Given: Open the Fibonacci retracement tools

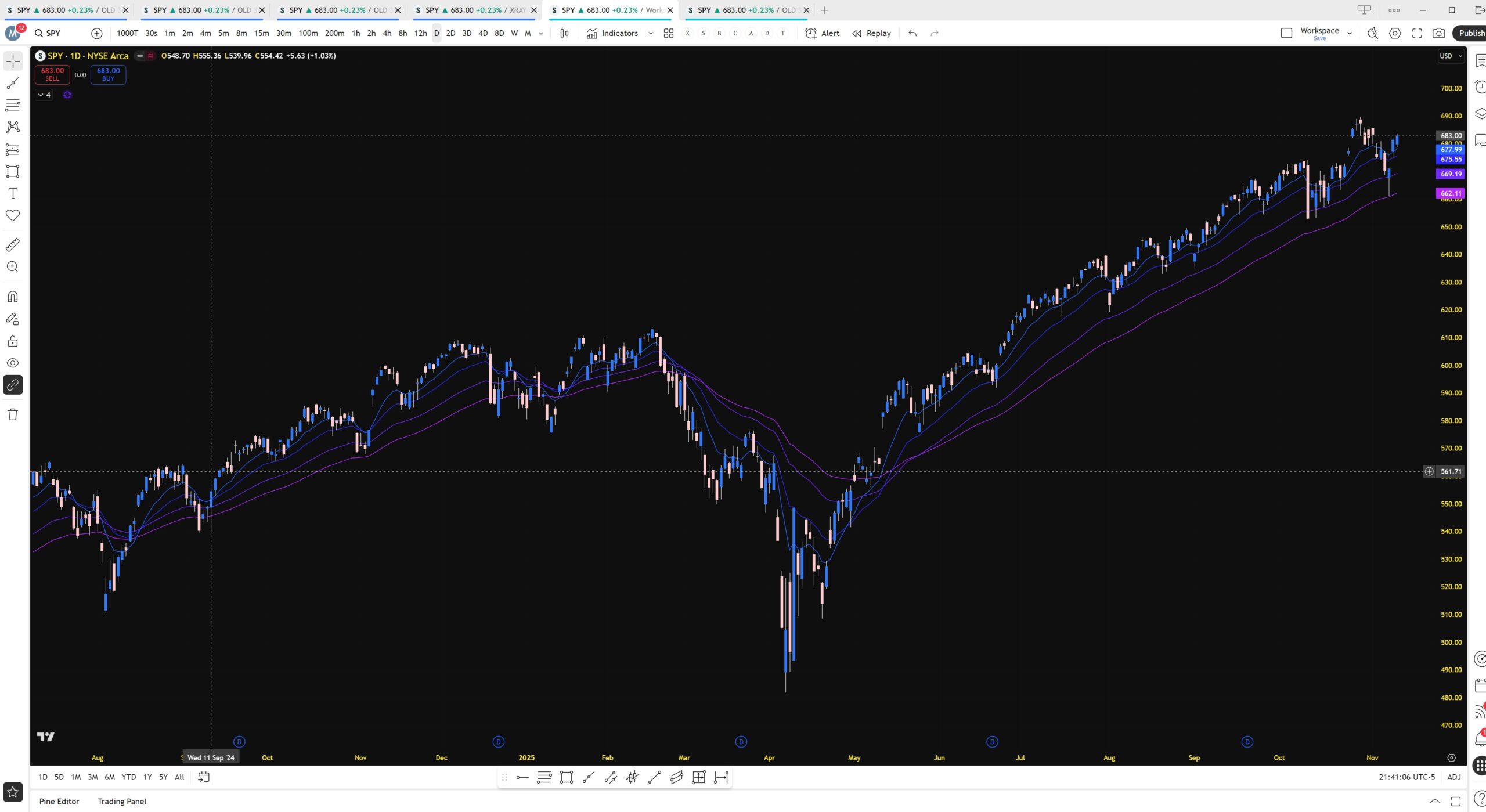Looking at the screenshot, I should tap(13, 106).
